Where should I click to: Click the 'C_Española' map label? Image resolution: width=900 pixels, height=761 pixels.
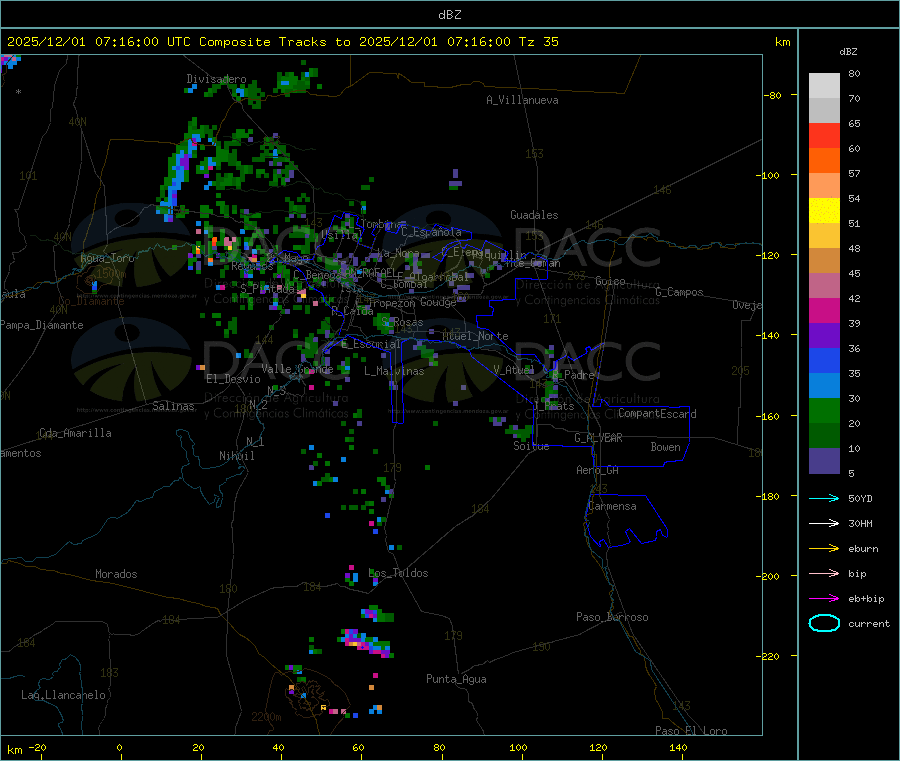(x=431, y=232)
